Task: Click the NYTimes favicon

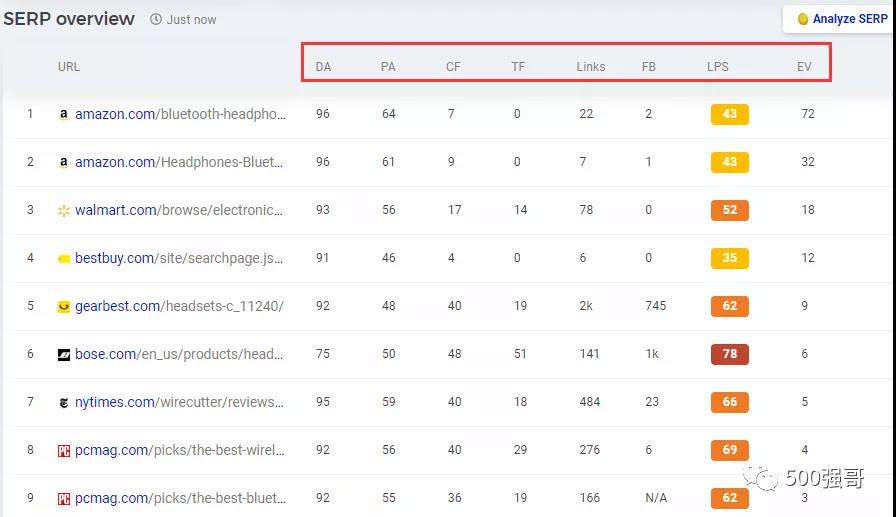Action: click(x=64, y=403)
